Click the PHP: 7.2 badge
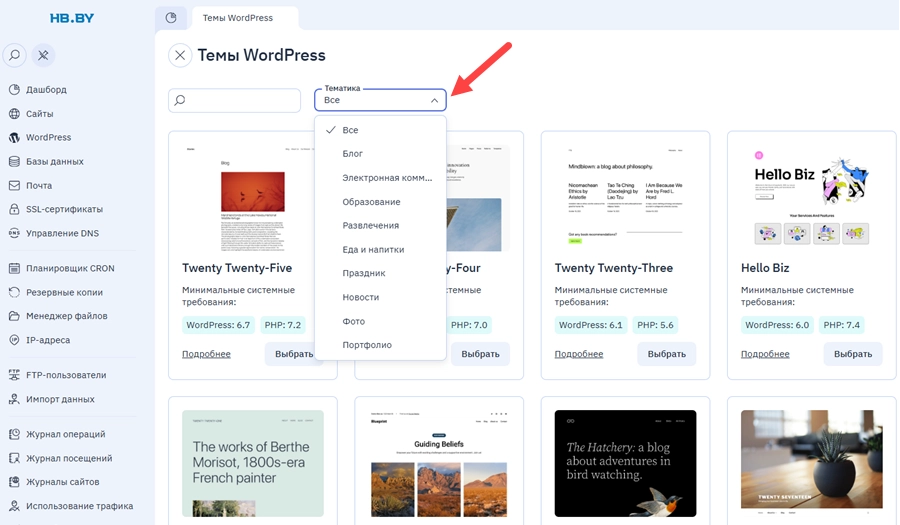Viewport: 900px width, 525px height. point(282,325)
